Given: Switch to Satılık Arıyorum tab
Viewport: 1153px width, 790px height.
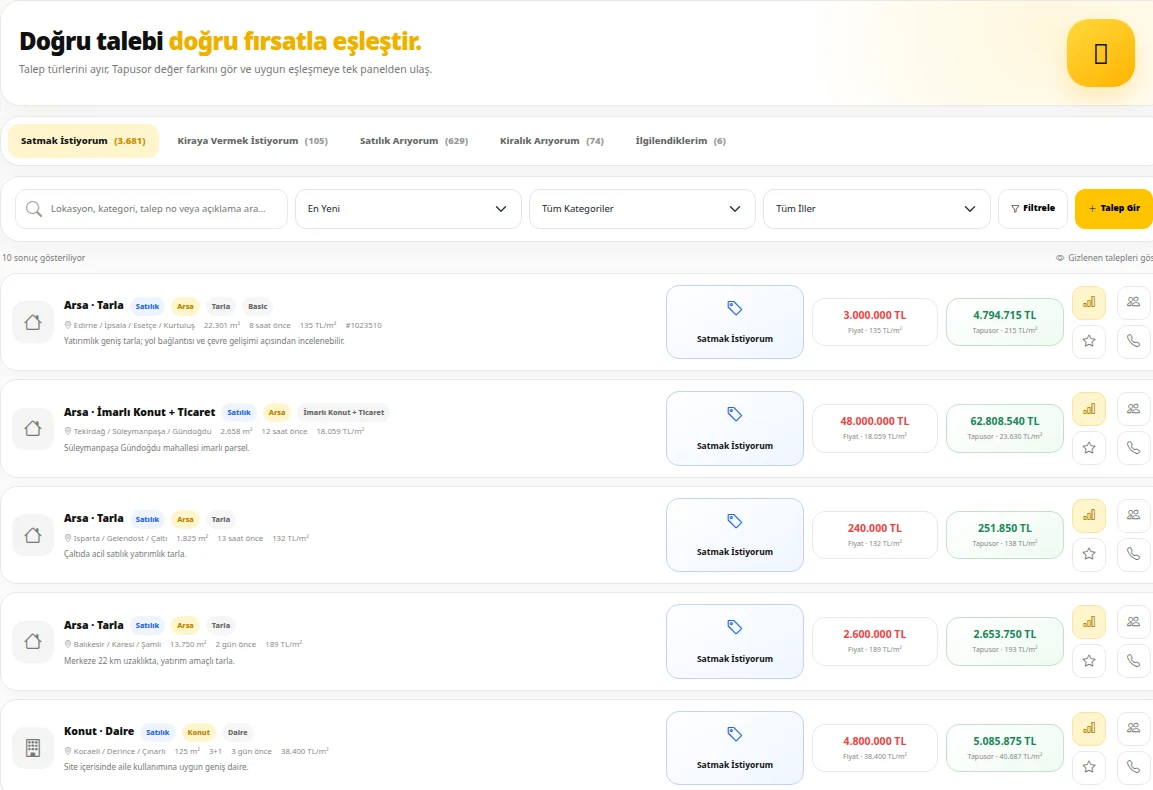Looking at the screenshot, I should coord(413,140).
